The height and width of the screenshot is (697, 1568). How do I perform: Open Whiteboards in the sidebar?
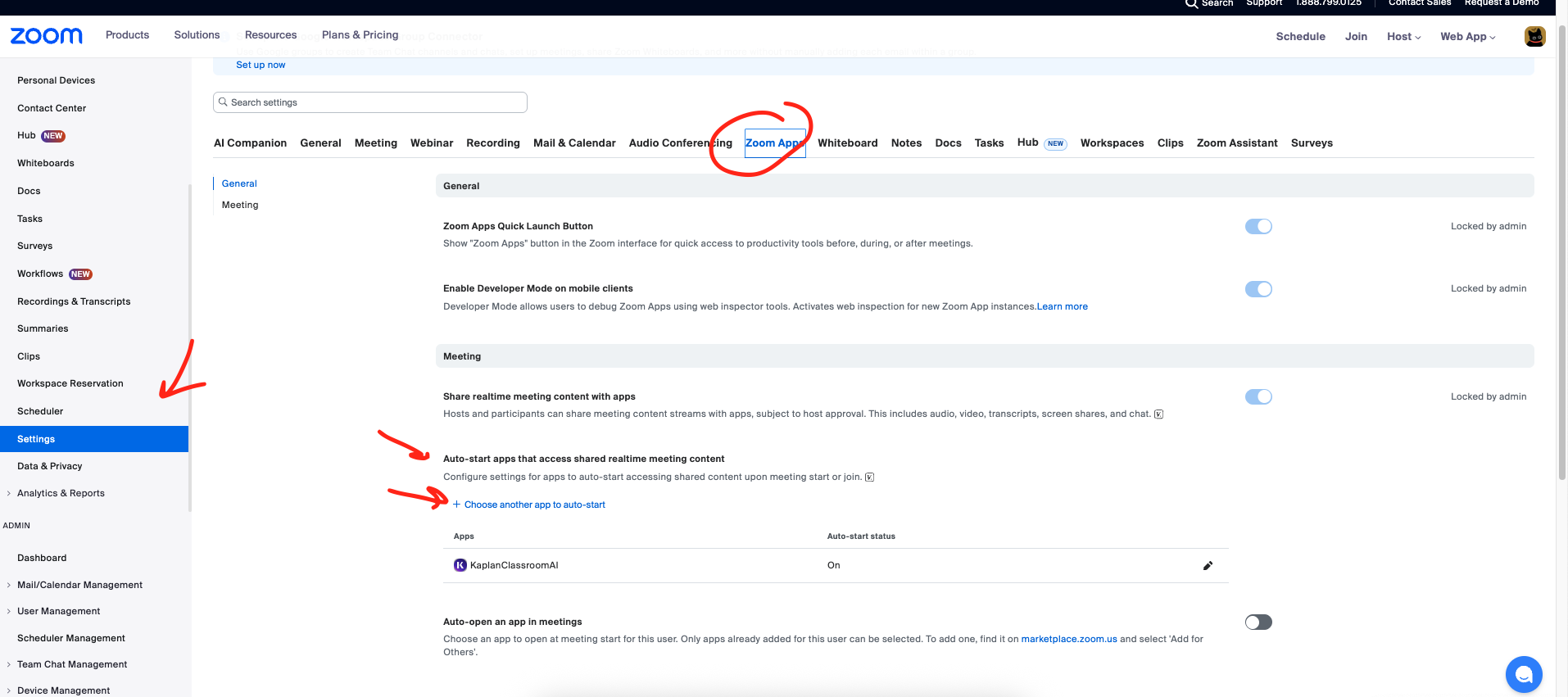point(46,164)
